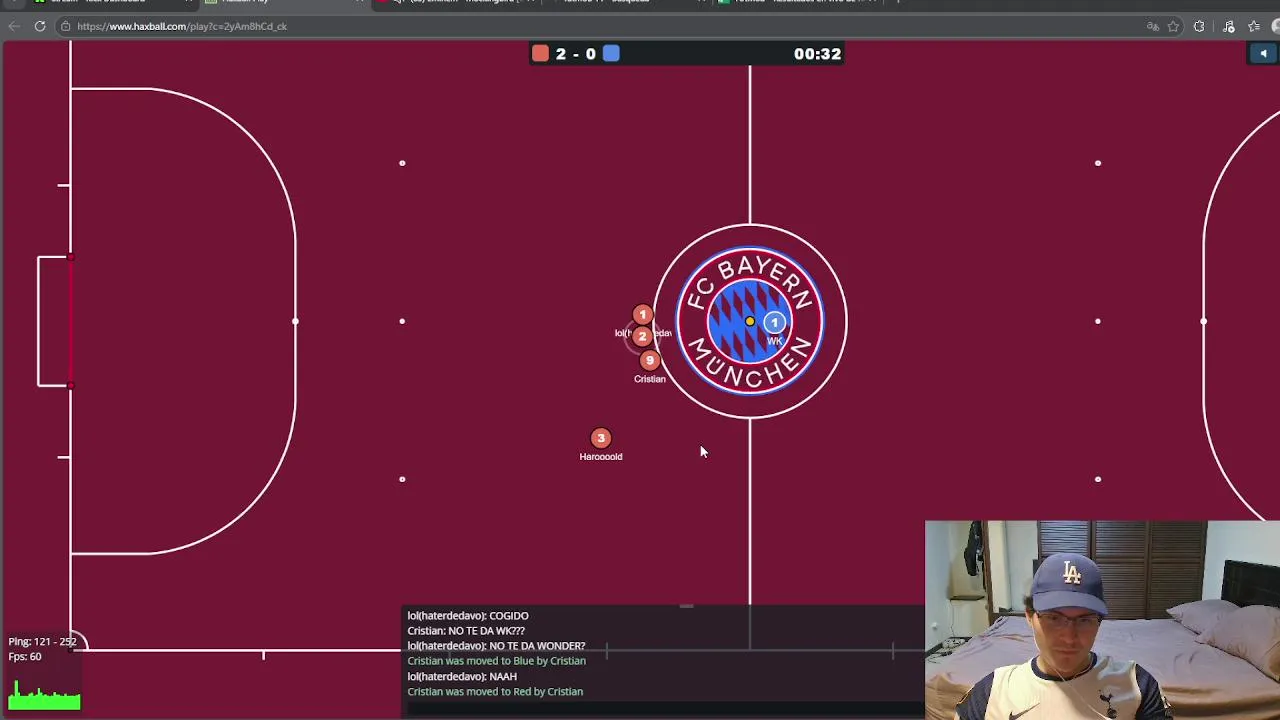The image size is (1280, 720).
Task: Click the Fps: 60 readout
Action: pos(25,657)
